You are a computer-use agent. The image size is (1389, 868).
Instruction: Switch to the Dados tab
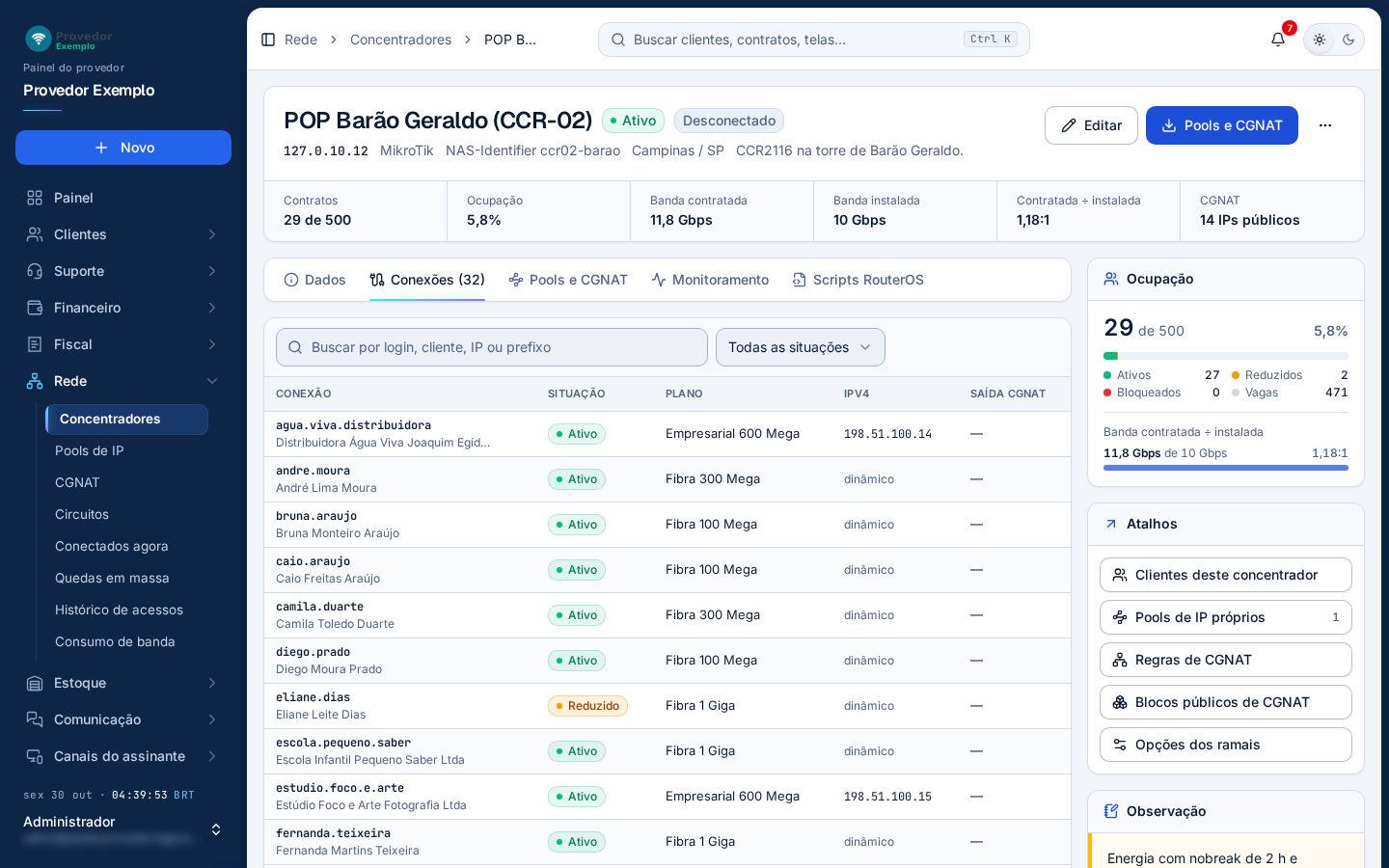(314, 280)
